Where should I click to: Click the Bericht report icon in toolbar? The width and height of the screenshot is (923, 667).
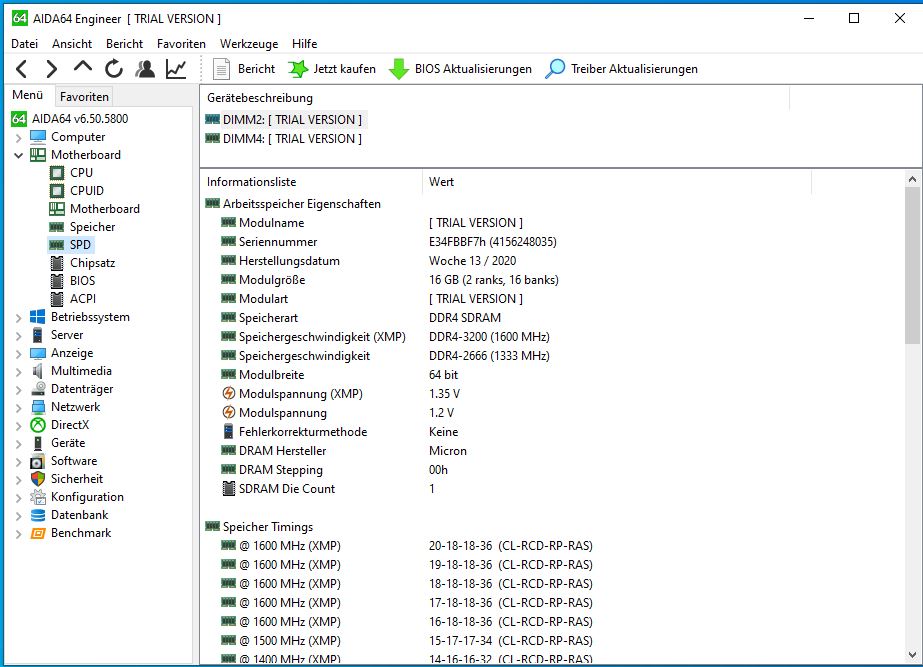[x=221, y=69]
